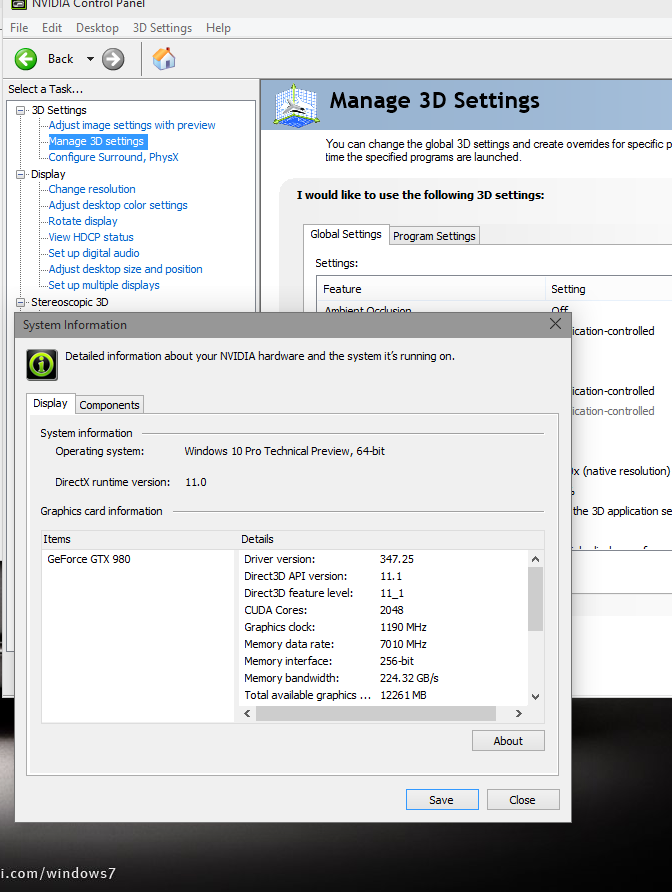Click the Operating system value text
Viewport: 672px width, 892px height.
pyautogui.click(x=285, y=451)
